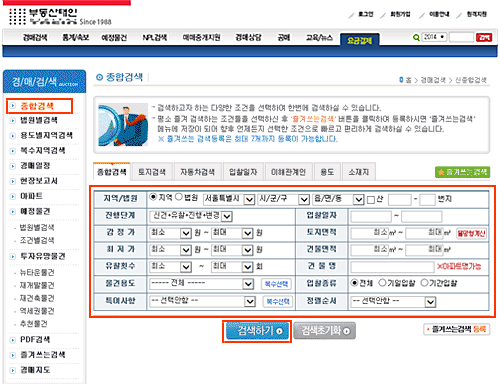Open the 최저가 최소 dropdown

[x=170, y=249]
